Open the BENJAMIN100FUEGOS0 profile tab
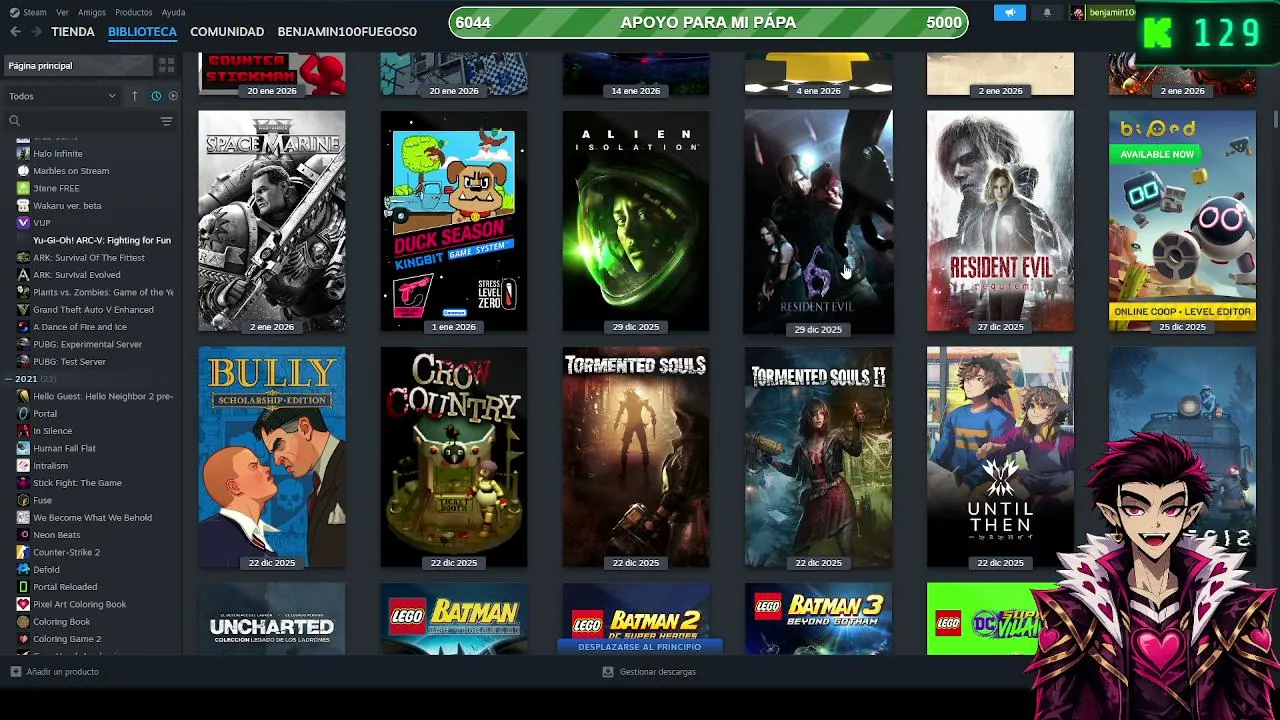The height and width of the screenshot is (720, 1280). pyautogui.click(x=347, y=32)
